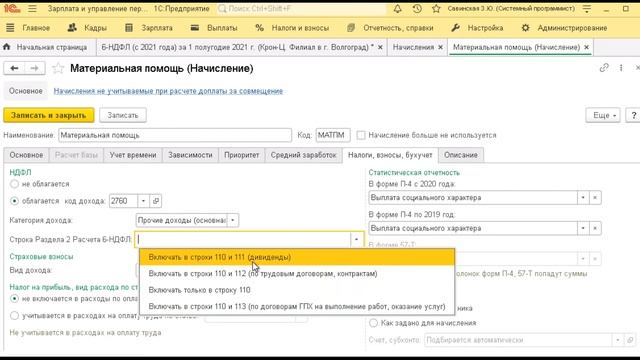Viewport: 640px width, 360px height.
Task: Clear the П-4 с 2020 года field
Action: [595, 198]
